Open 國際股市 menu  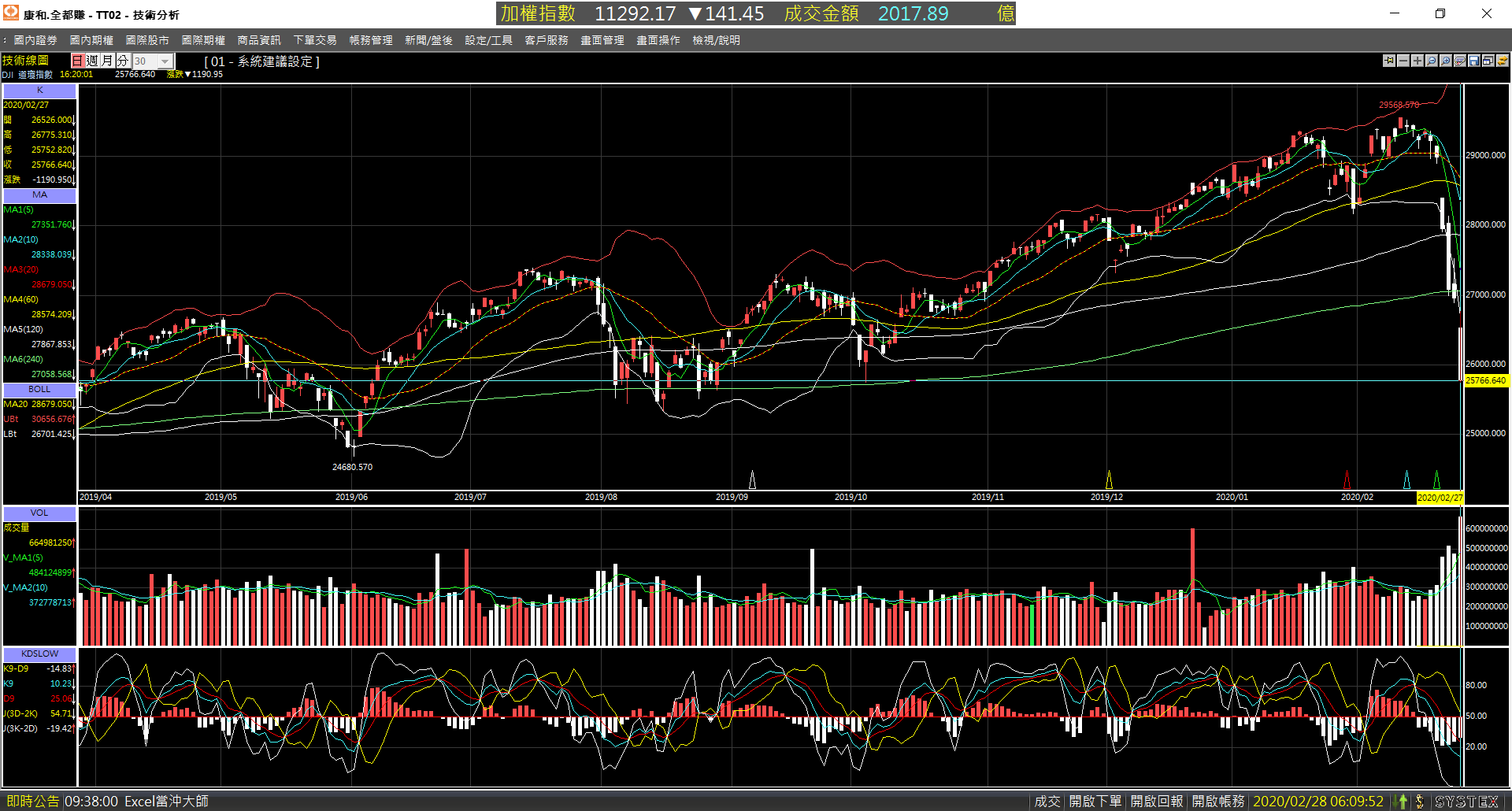coord(147,40)
